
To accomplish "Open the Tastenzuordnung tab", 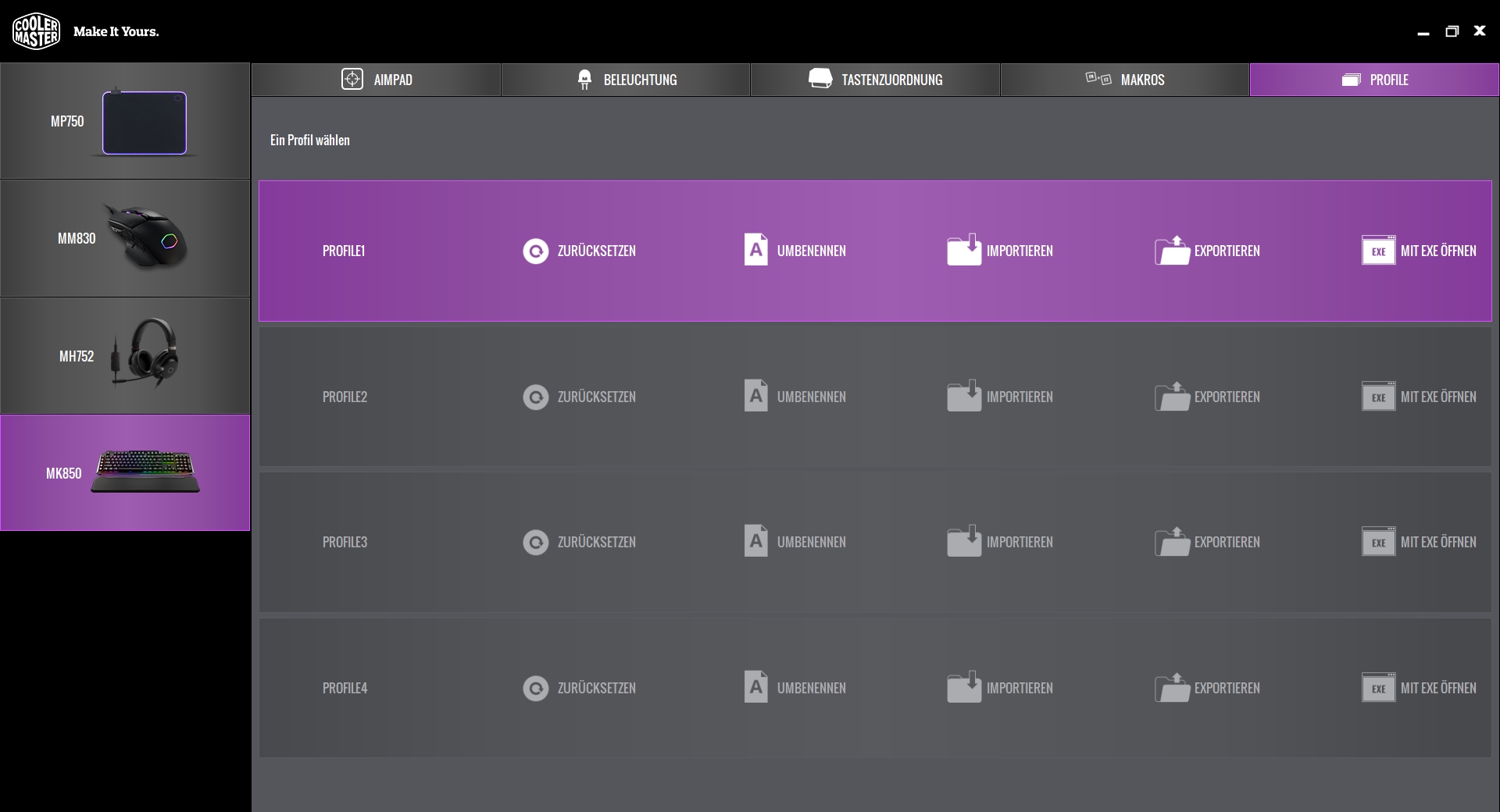I will [x=875, y=80].
